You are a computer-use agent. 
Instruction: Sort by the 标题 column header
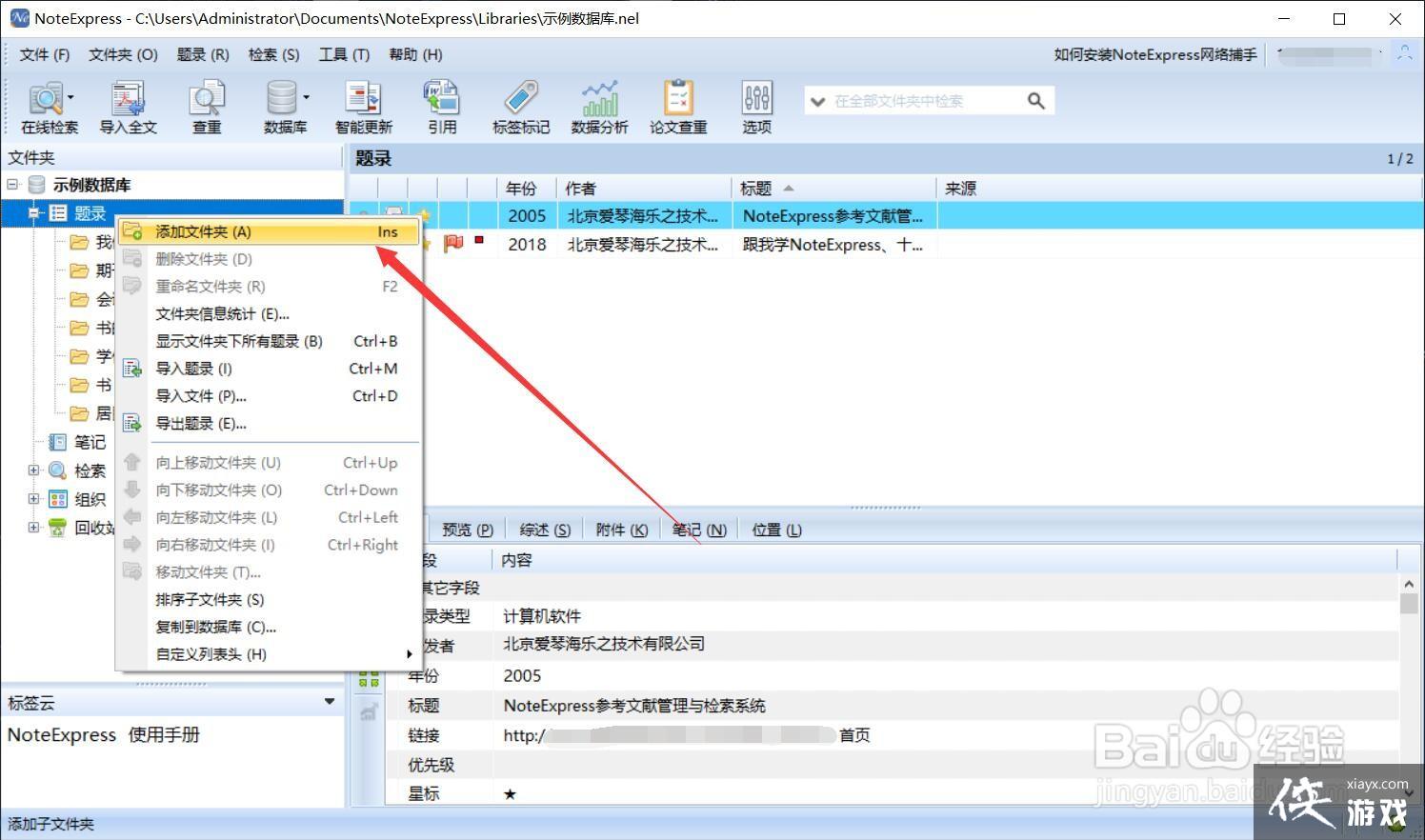click(x=835, y=189)
